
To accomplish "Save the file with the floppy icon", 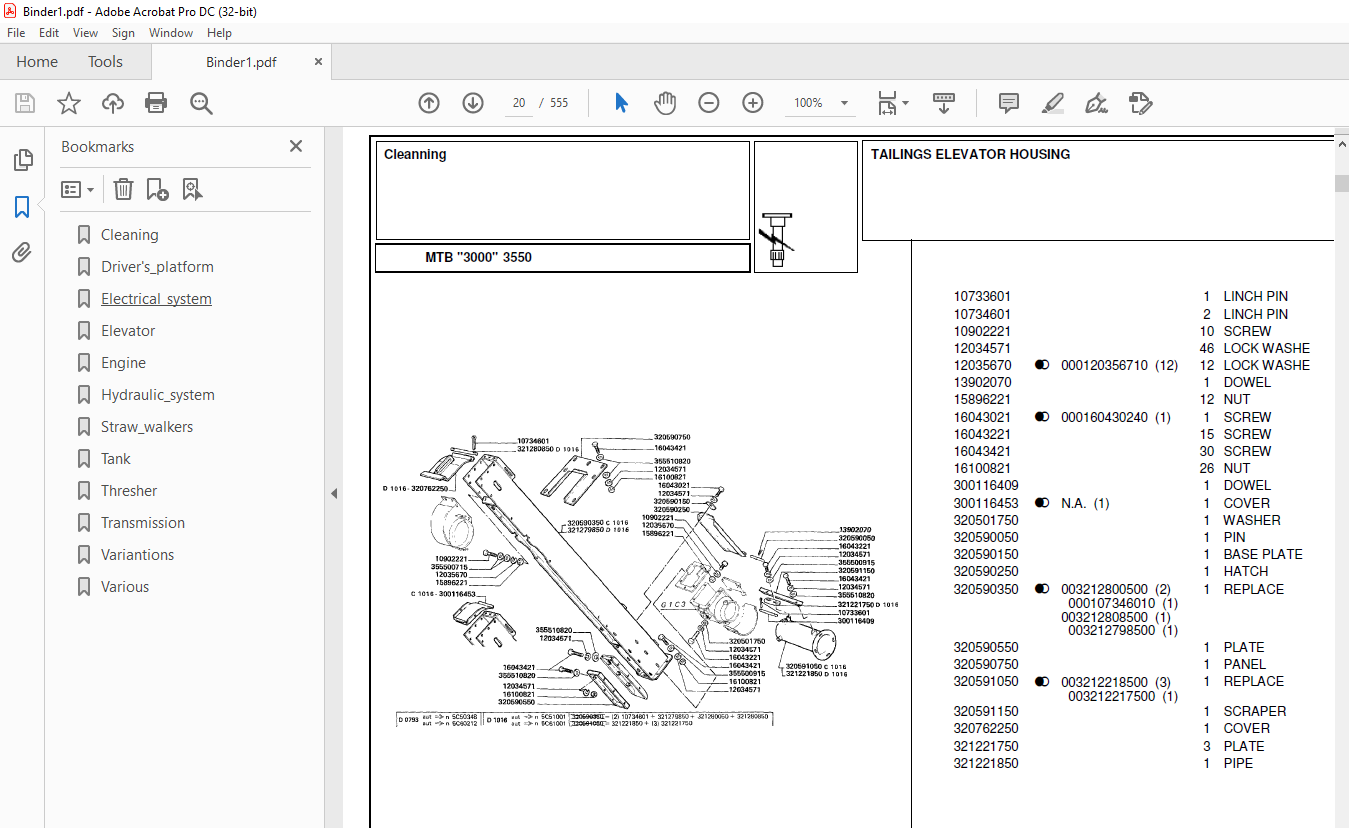I will click(x=25, y=103).
